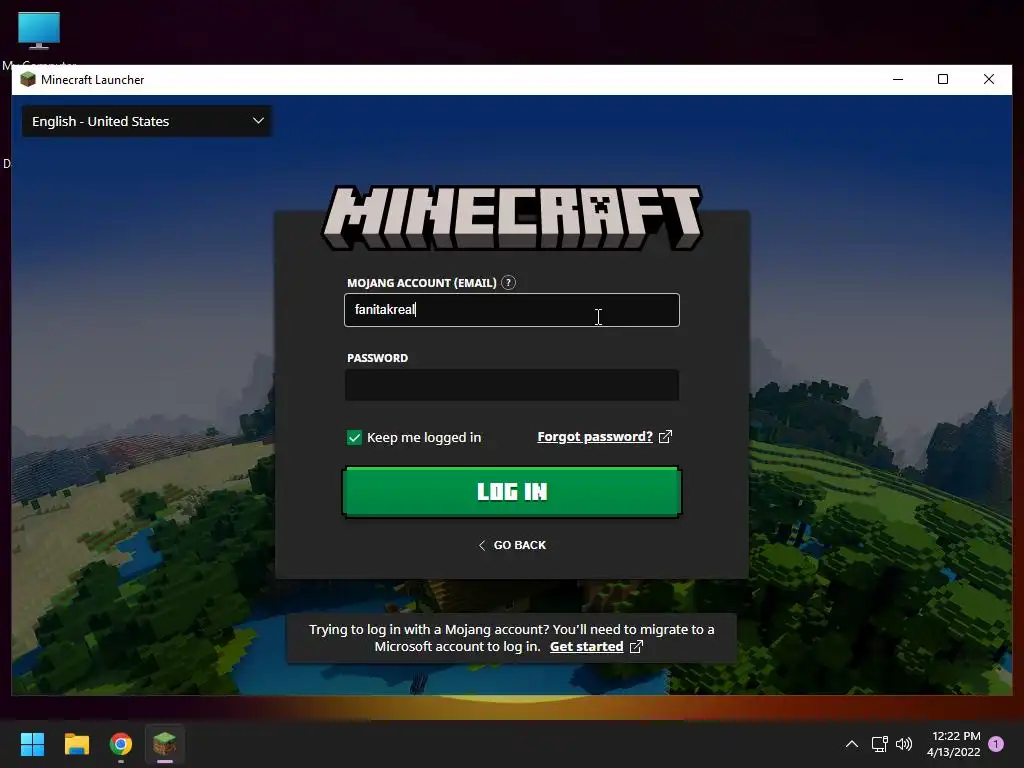Open the Get started migration link
The width and height of the screenshot is (1024, 768).
(586, 647)
